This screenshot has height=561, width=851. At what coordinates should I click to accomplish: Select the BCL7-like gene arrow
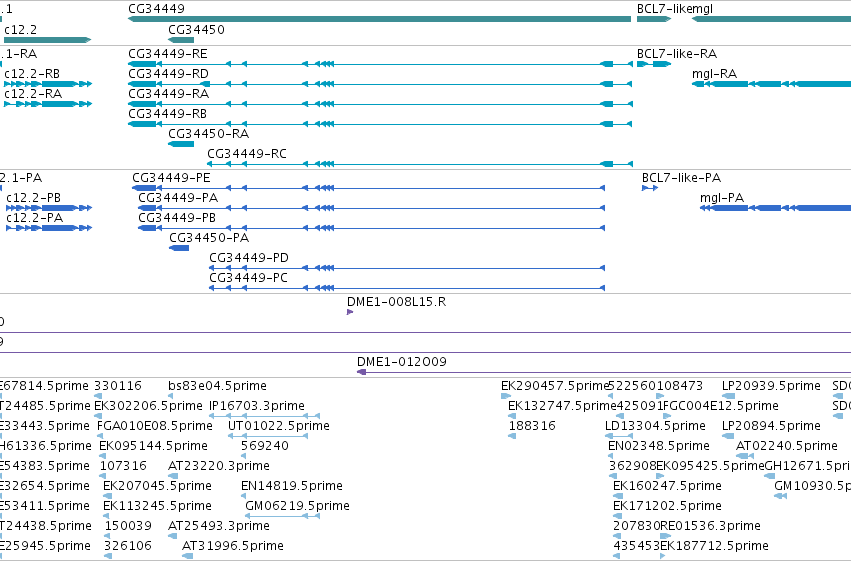[654, 19]
